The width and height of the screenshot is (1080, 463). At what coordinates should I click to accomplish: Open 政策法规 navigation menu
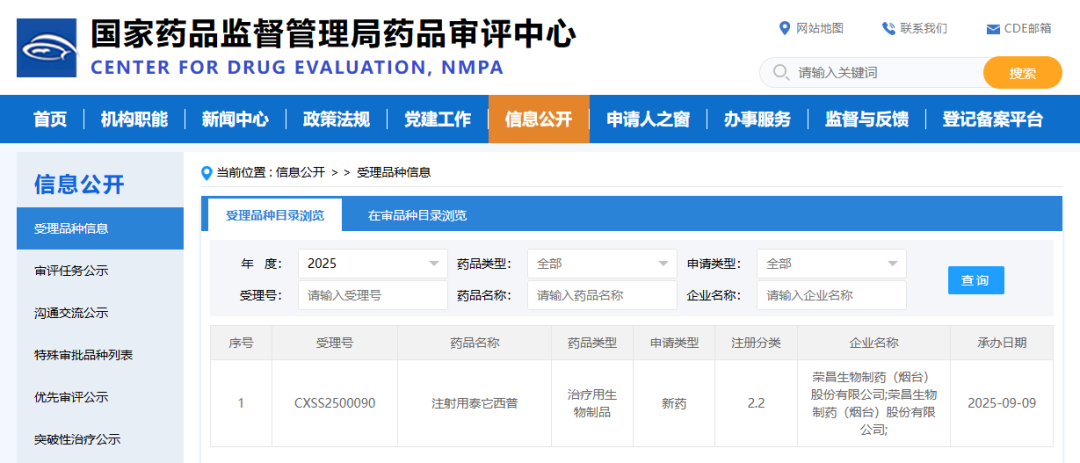[x=336, y=119]
